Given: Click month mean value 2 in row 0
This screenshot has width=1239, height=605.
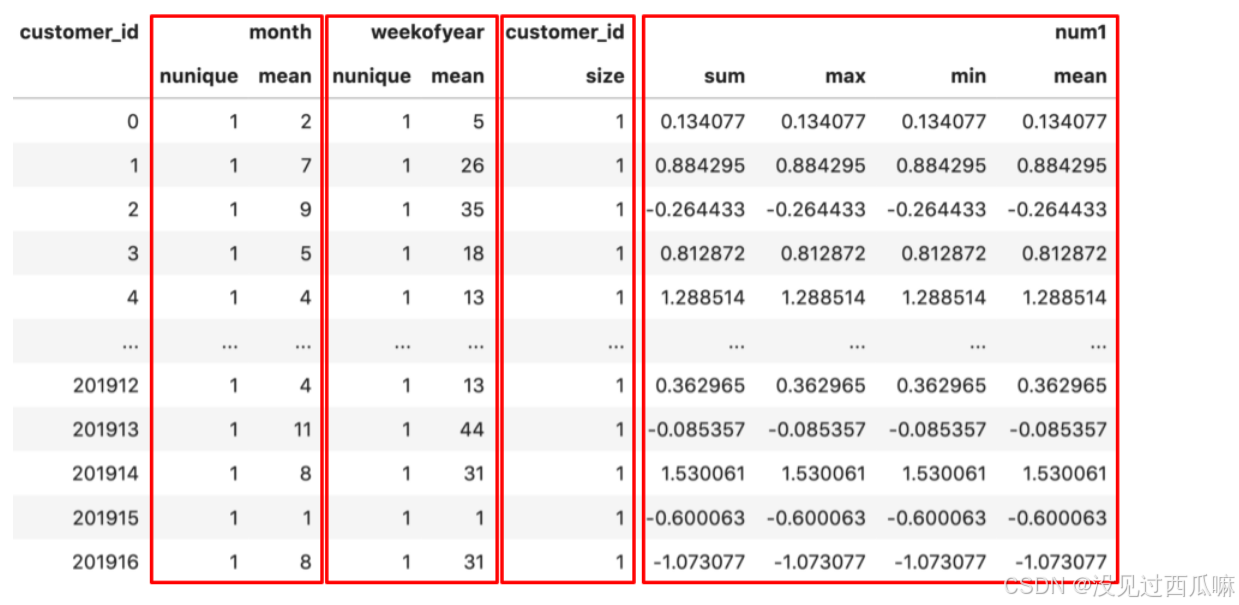Looking at the screenshot, I should (306, 122).
